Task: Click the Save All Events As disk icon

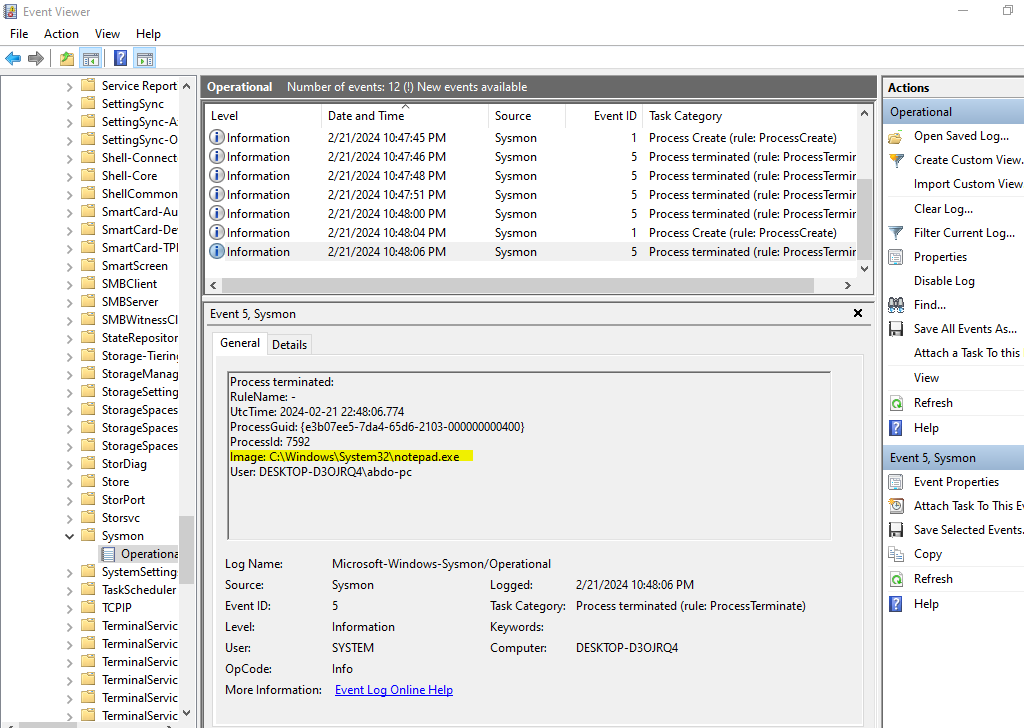Action: pos(895,328)
